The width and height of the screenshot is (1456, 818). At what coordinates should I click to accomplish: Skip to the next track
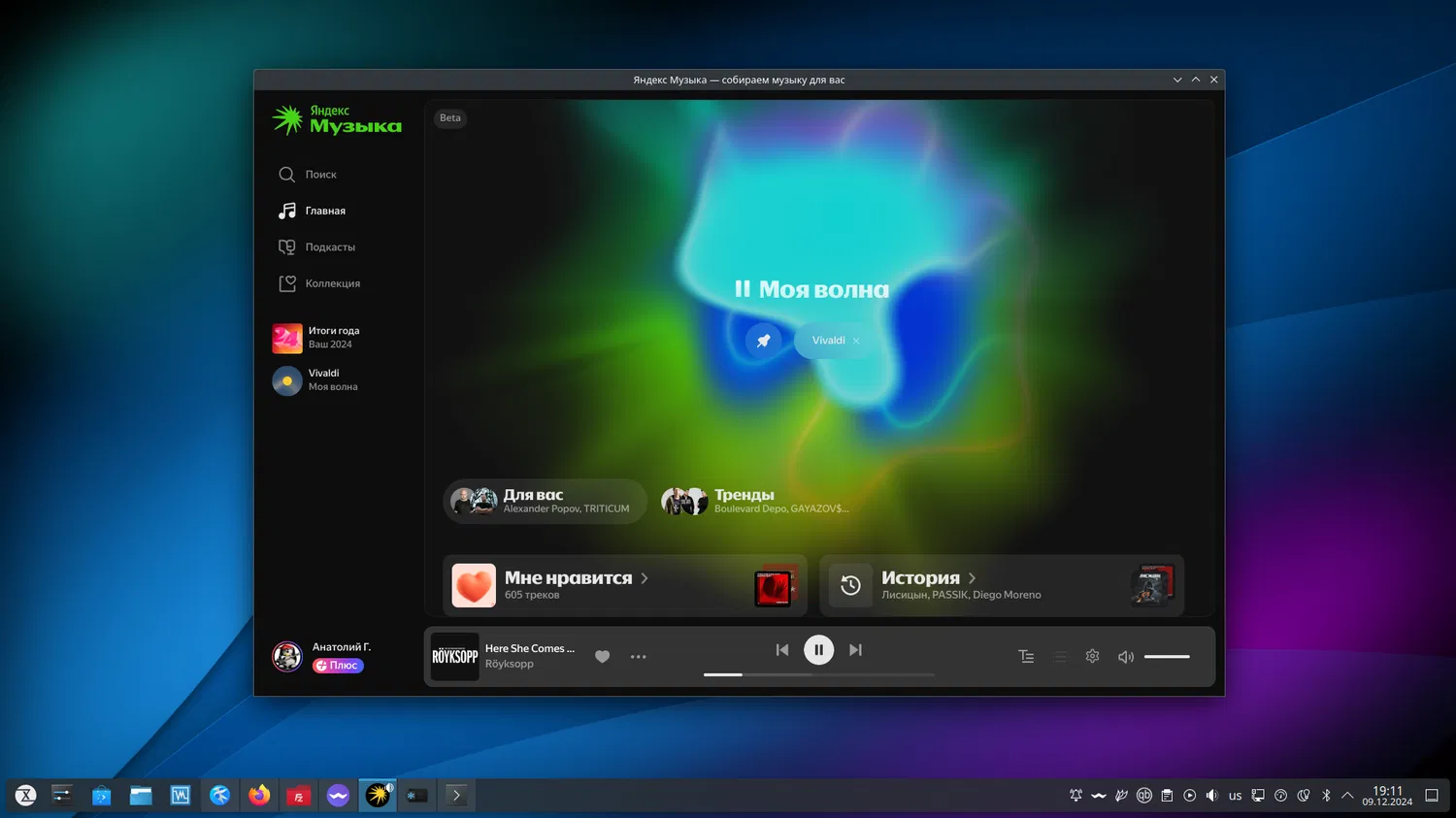pyautogui.click(x=855, y=649)
